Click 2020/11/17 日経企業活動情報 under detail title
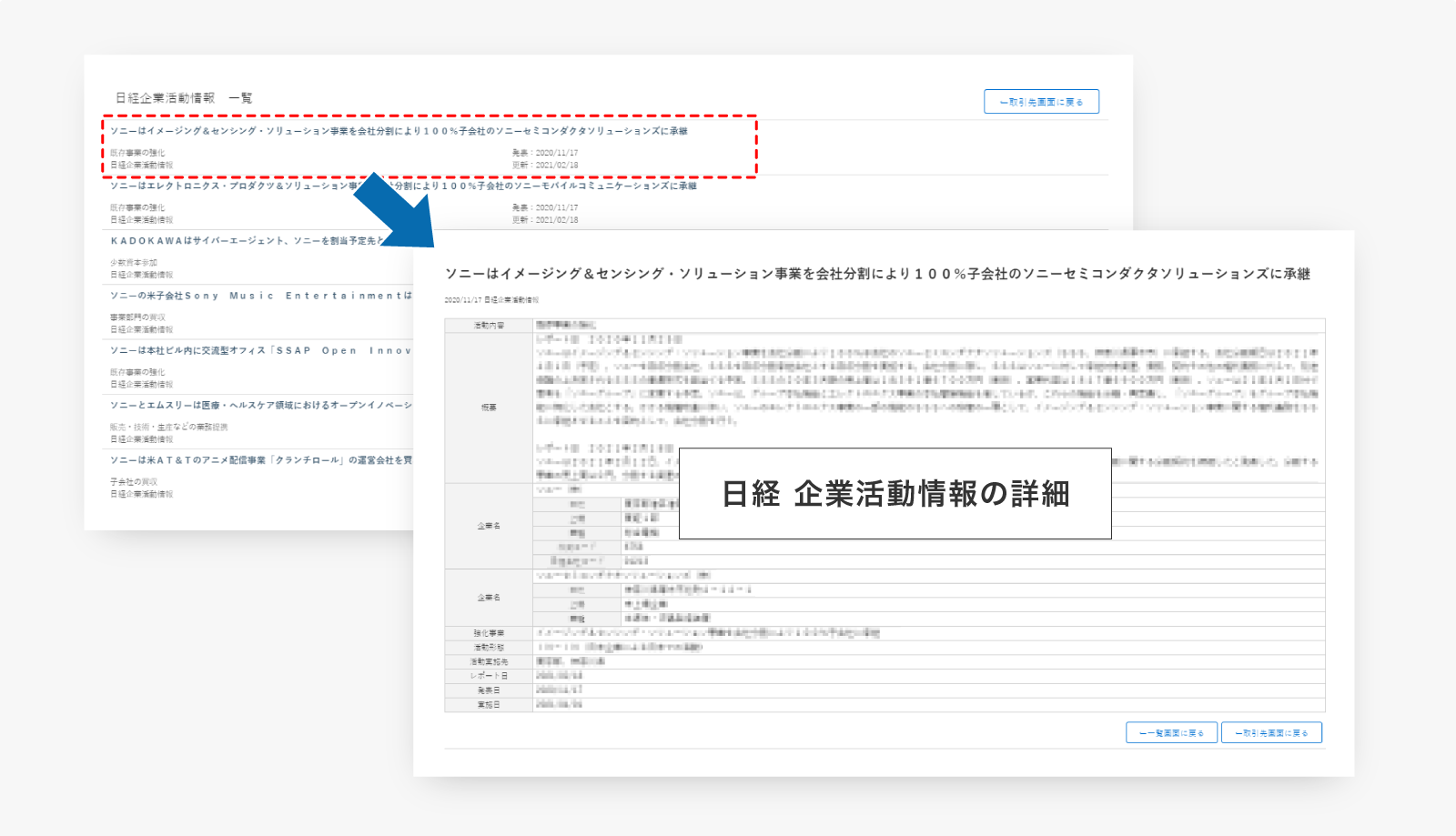 (x=491, y=299)
